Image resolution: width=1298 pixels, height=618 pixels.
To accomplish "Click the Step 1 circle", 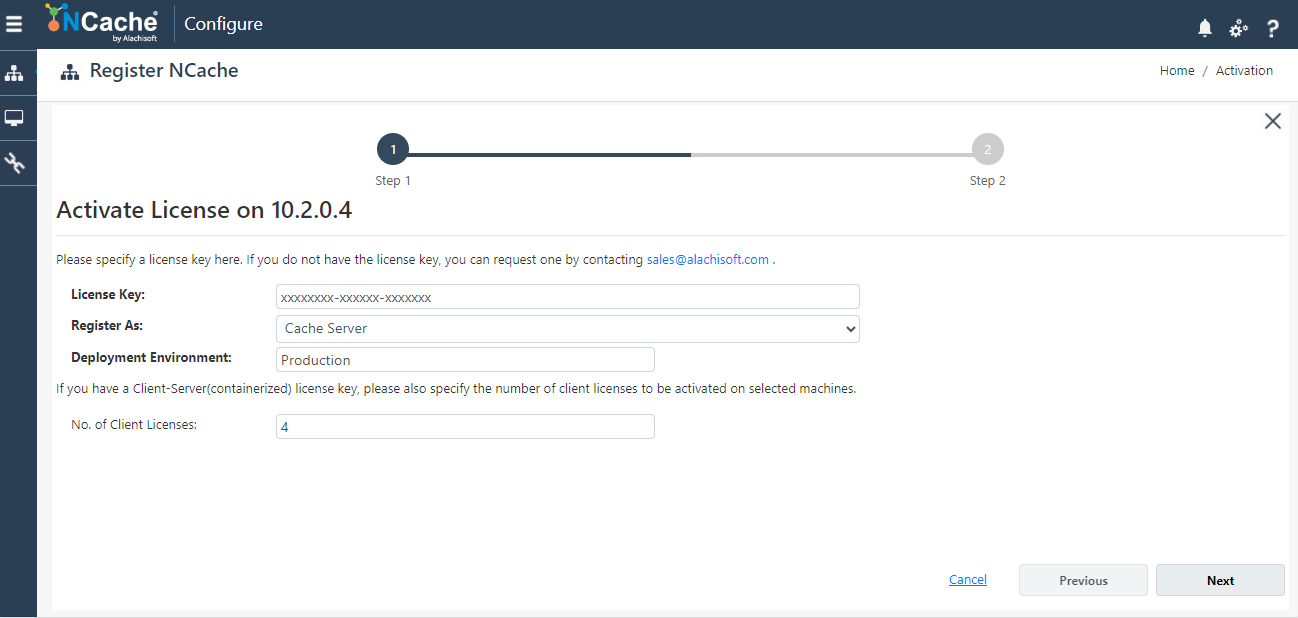I will [393, 149].
